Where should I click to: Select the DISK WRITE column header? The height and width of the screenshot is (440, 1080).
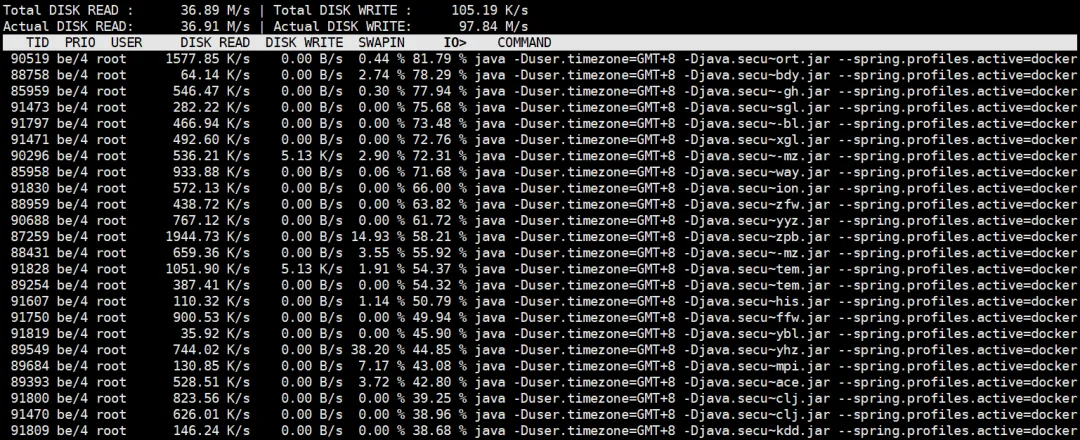coord(304,43)
